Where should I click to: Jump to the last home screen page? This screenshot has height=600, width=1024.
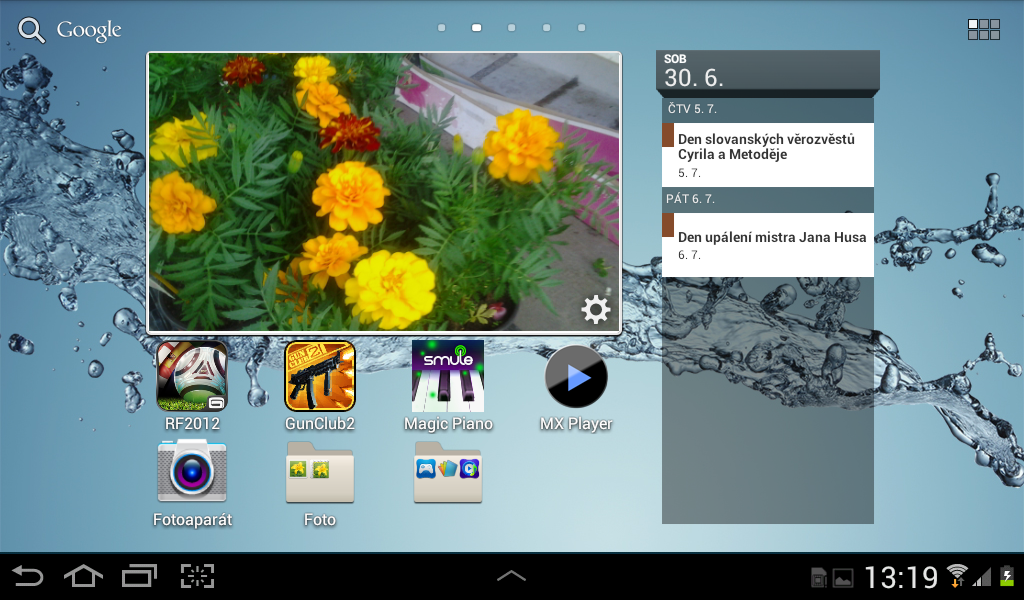[x=580, y=28]
